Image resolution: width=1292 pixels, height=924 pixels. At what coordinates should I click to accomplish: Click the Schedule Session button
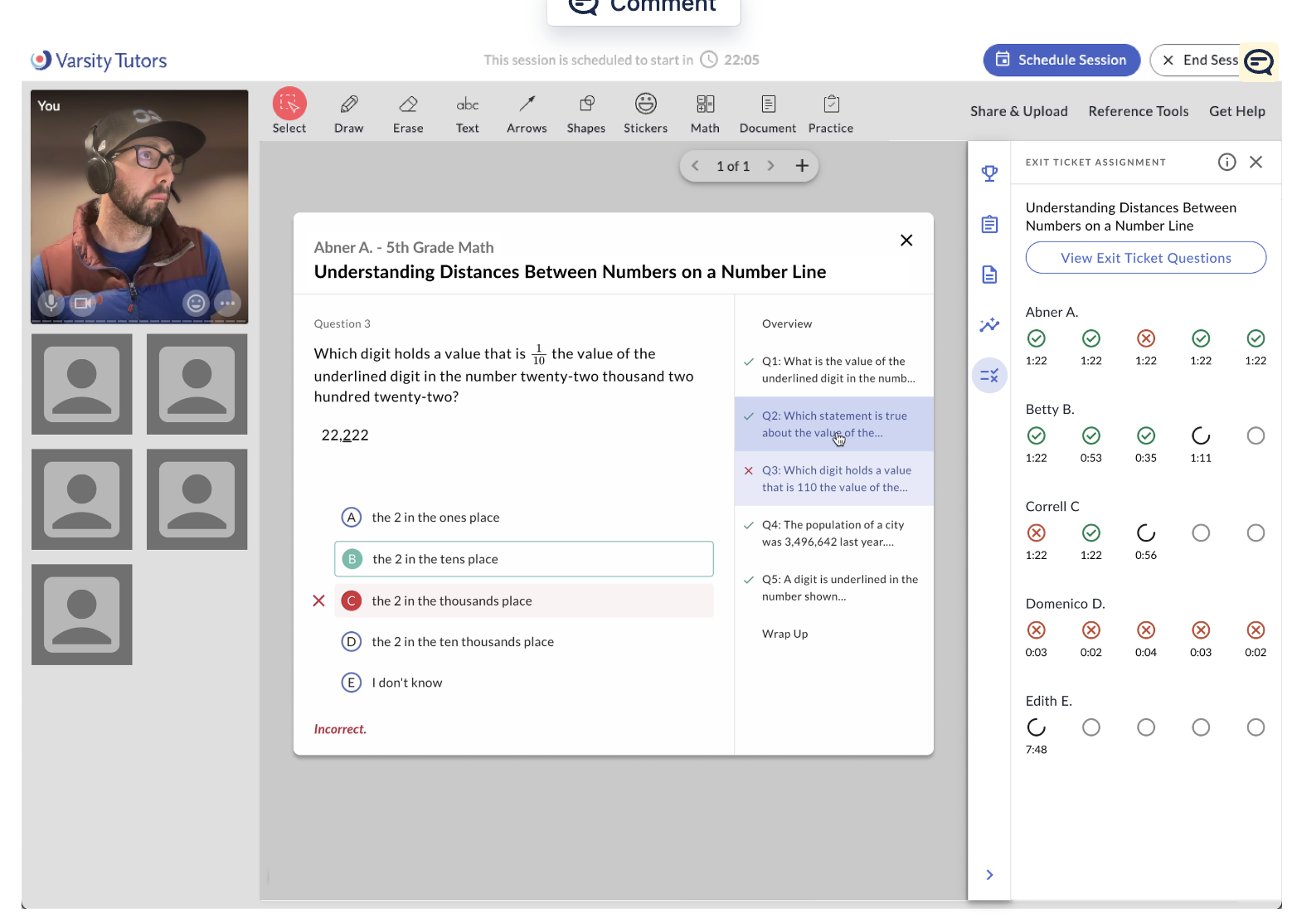tap(1061, 60)
